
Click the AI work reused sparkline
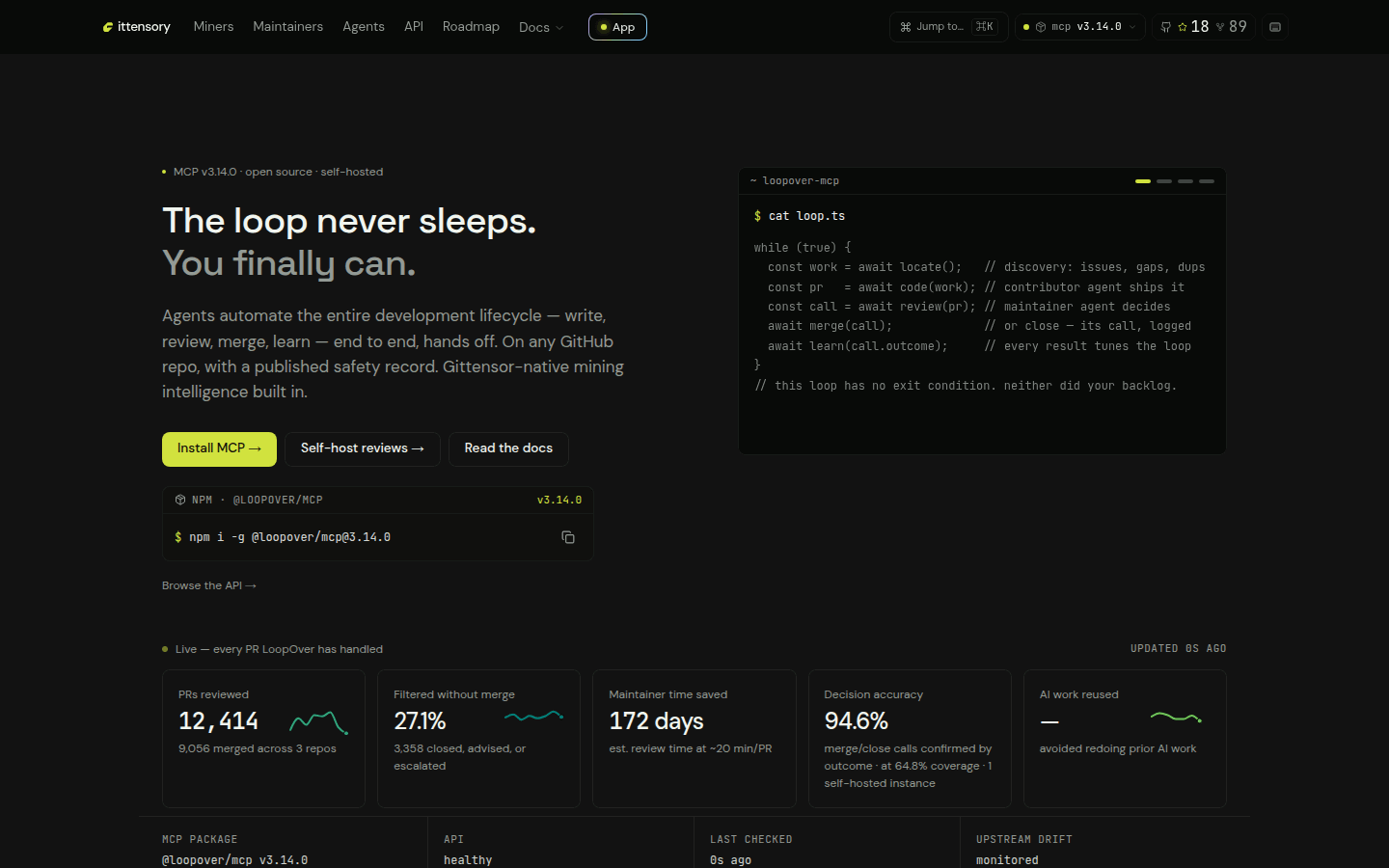pos(1176,717)
